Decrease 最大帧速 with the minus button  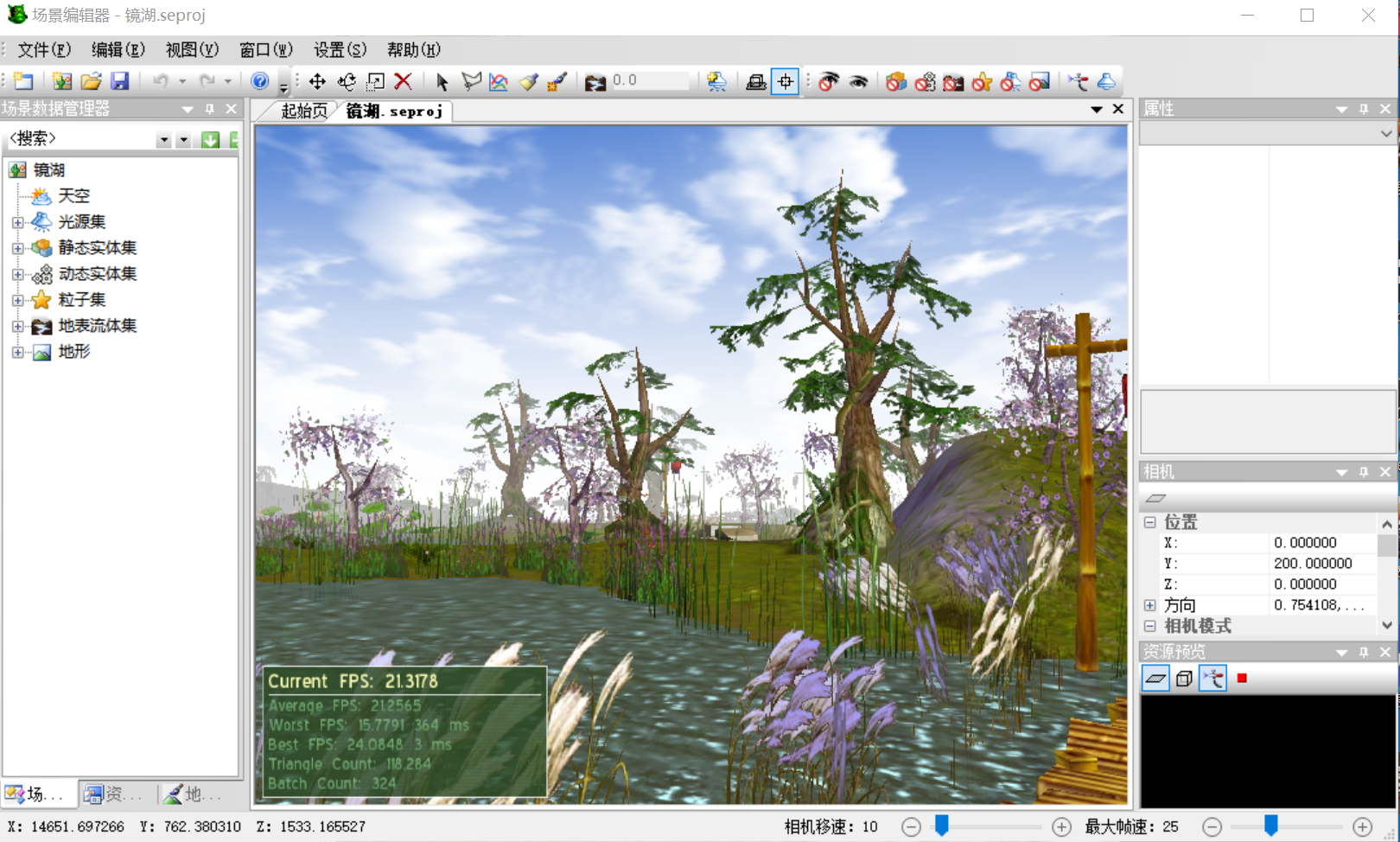1212,827
